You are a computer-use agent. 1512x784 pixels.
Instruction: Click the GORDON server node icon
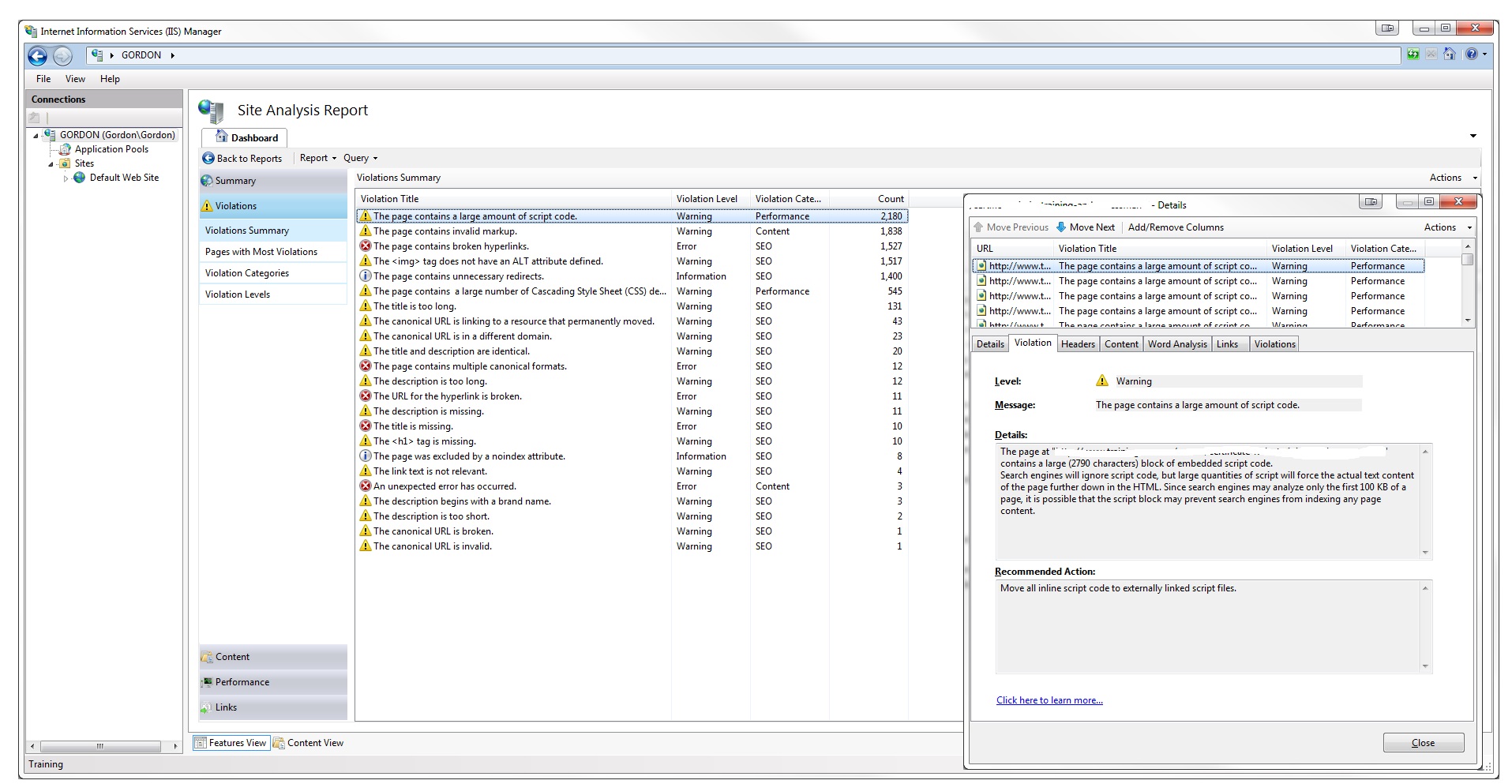click(x=50, y=135)
